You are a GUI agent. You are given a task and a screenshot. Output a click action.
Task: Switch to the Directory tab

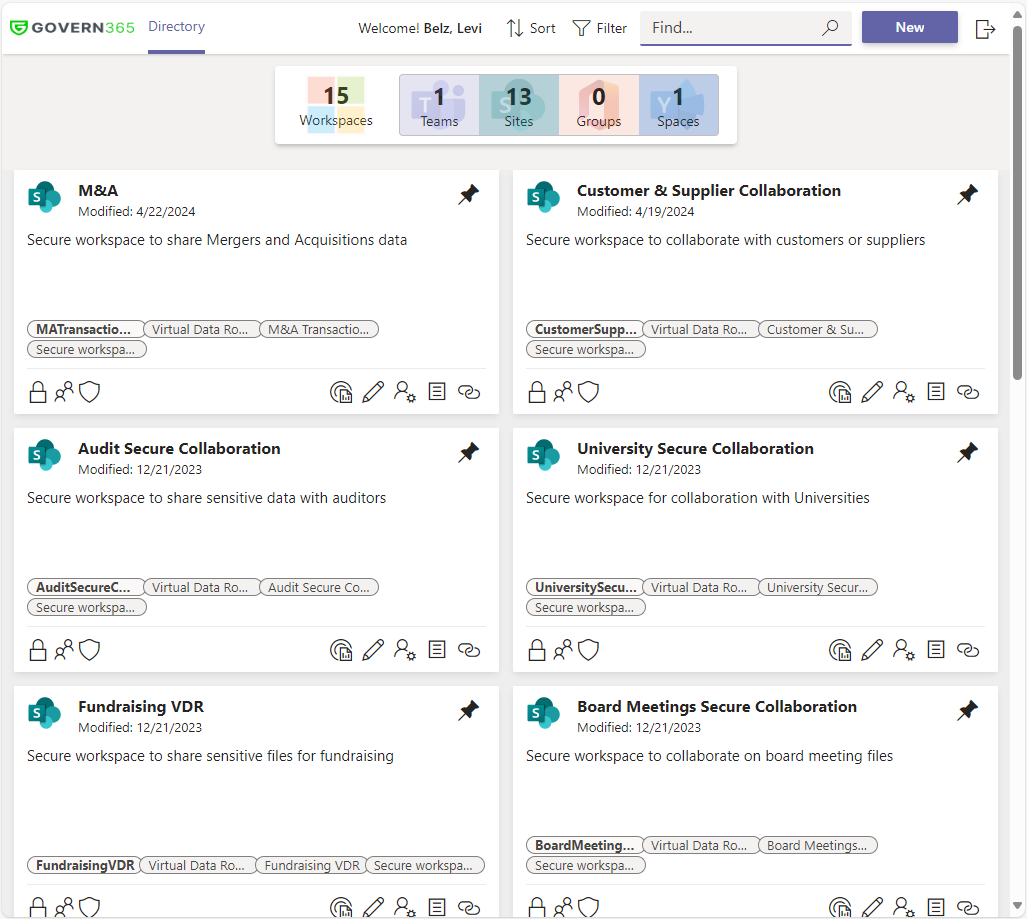pos(176,27)
